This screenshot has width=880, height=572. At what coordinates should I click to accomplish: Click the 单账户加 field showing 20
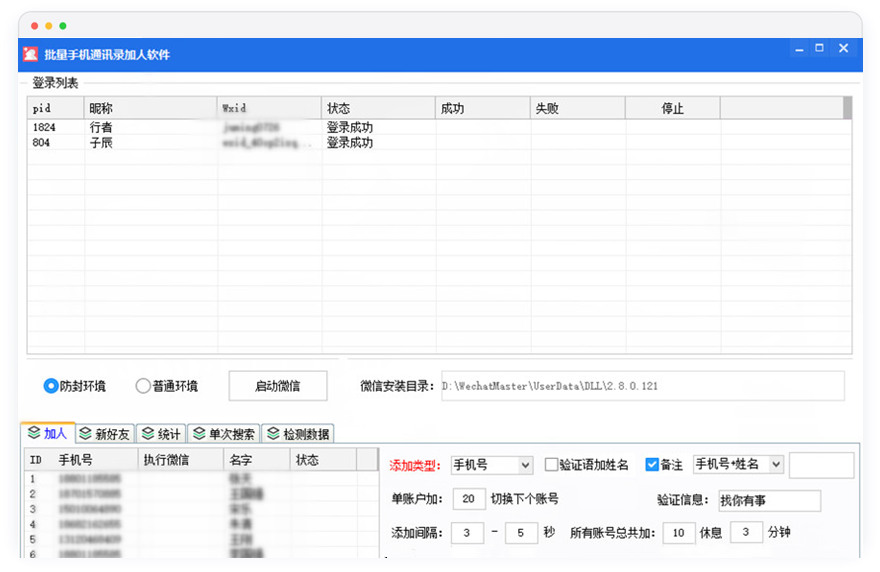[469, 498]
